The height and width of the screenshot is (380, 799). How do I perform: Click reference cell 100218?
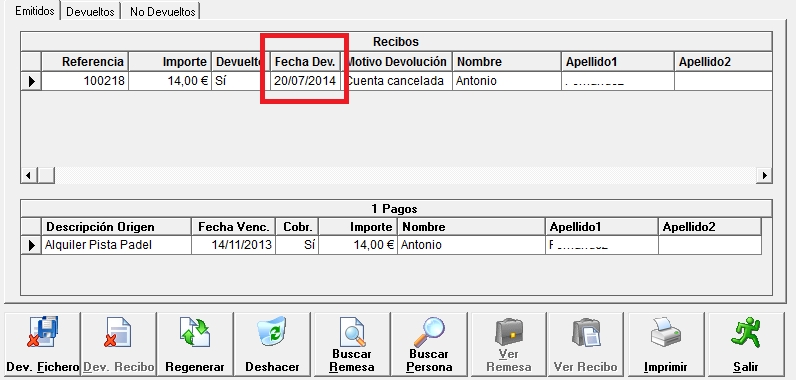tap(85, 81)
